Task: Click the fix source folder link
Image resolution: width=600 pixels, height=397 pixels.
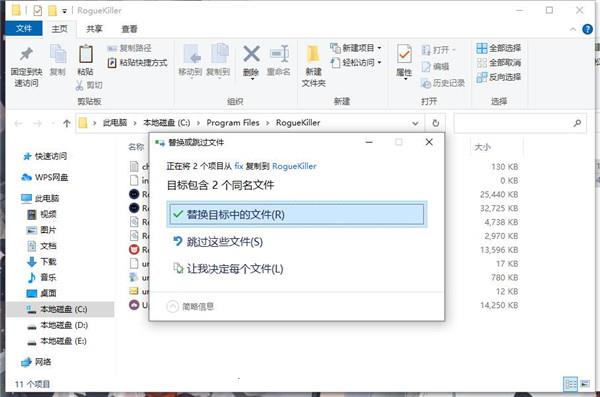Action: (239, 166)
